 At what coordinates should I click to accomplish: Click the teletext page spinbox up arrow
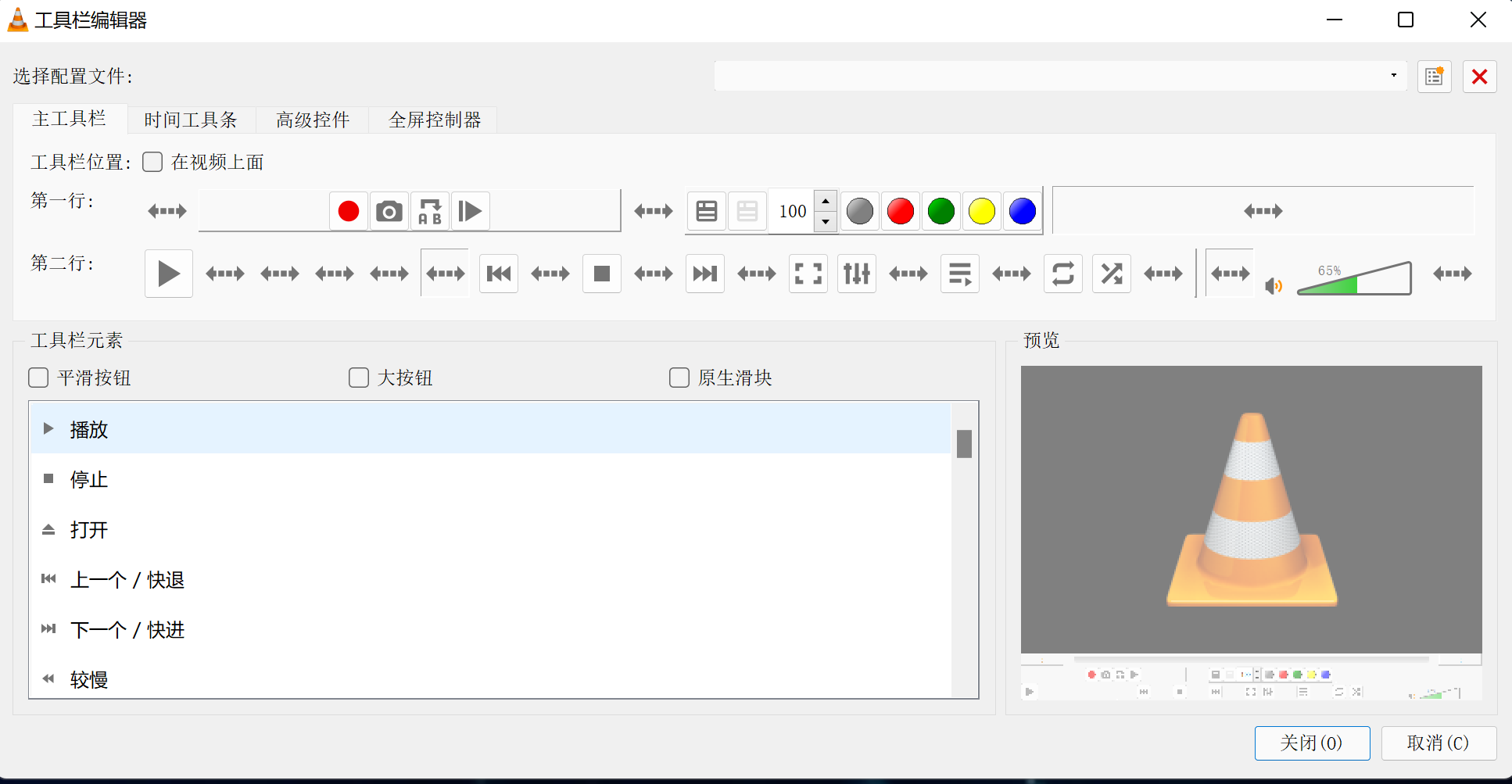[826, 201]
